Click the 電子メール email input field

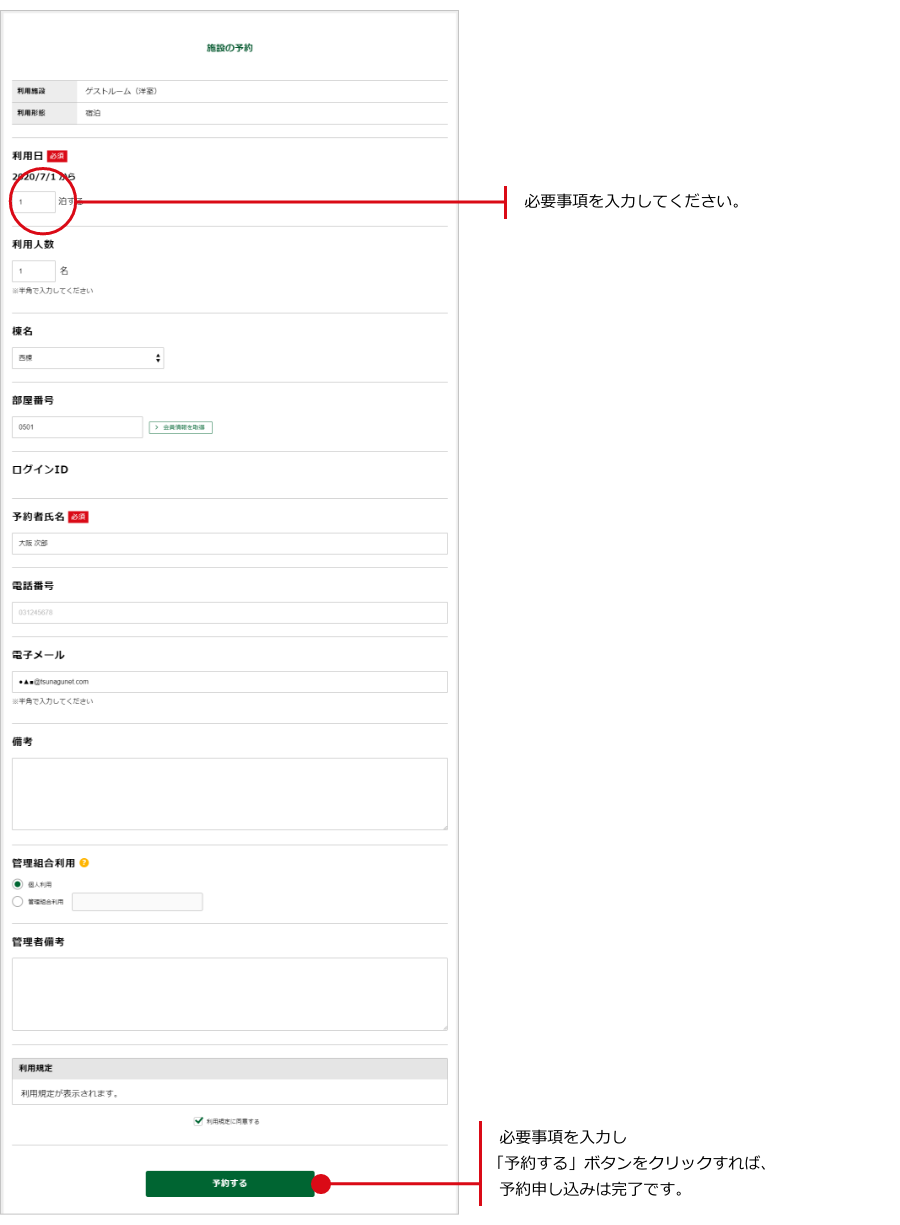(229, 681)
